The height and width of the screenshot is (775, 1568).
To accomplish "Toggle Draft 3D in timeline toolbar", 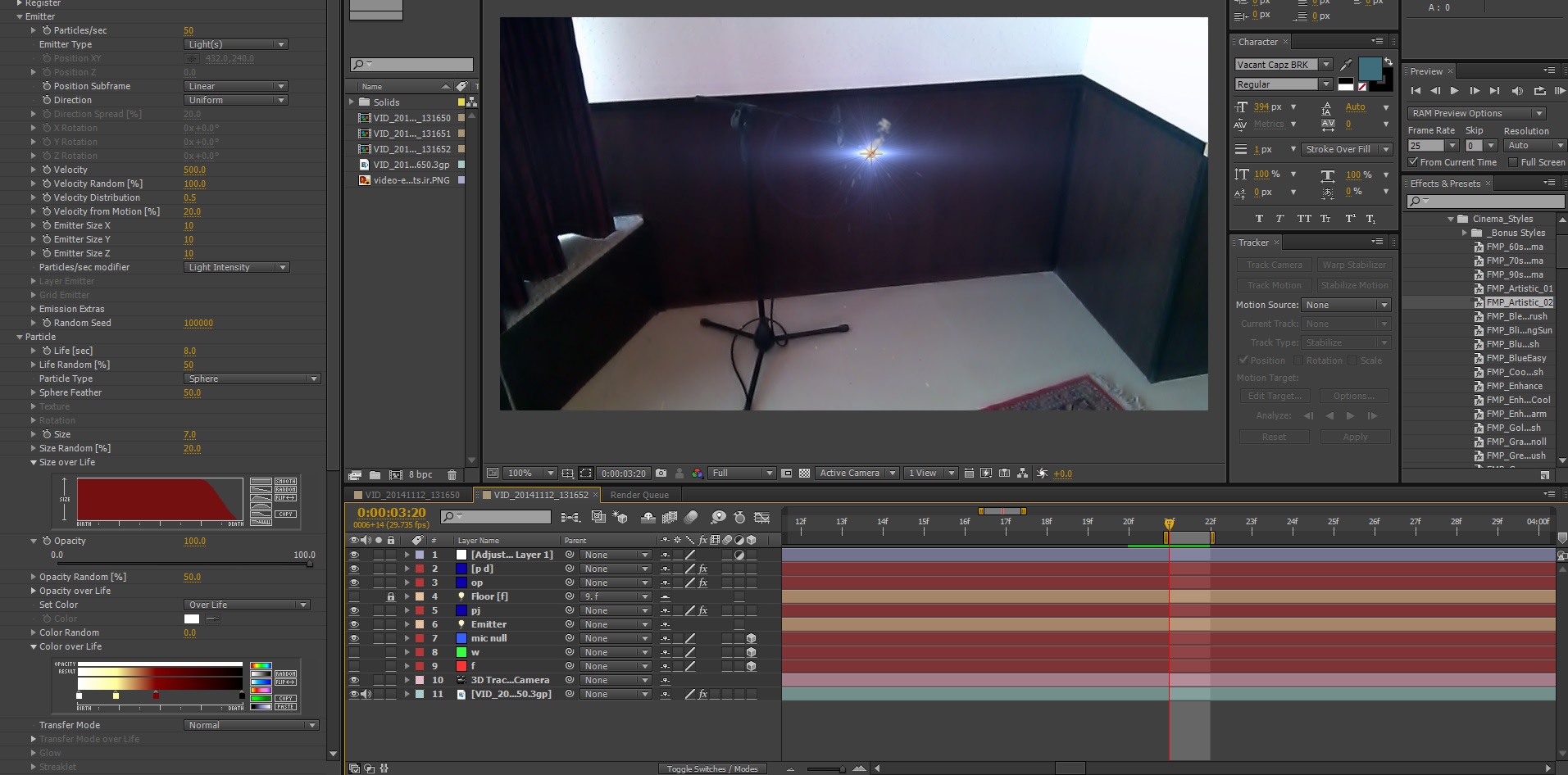I will [620, 517].
